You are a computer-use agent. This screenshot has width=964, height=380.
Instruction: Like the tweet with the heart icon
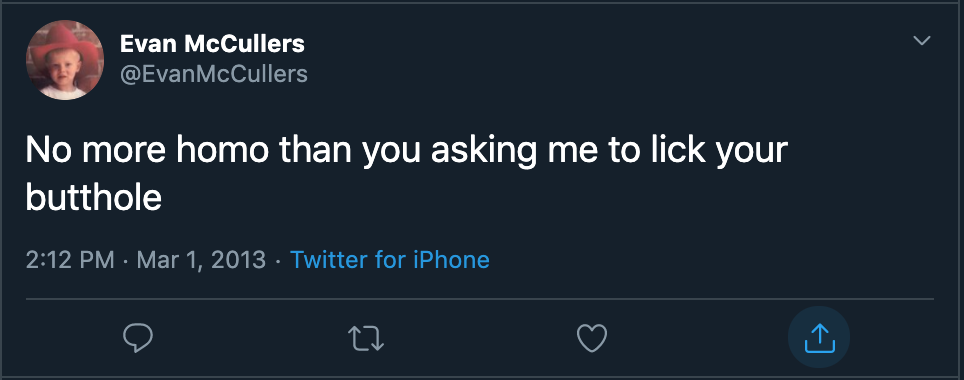click(x=592, y=338)
